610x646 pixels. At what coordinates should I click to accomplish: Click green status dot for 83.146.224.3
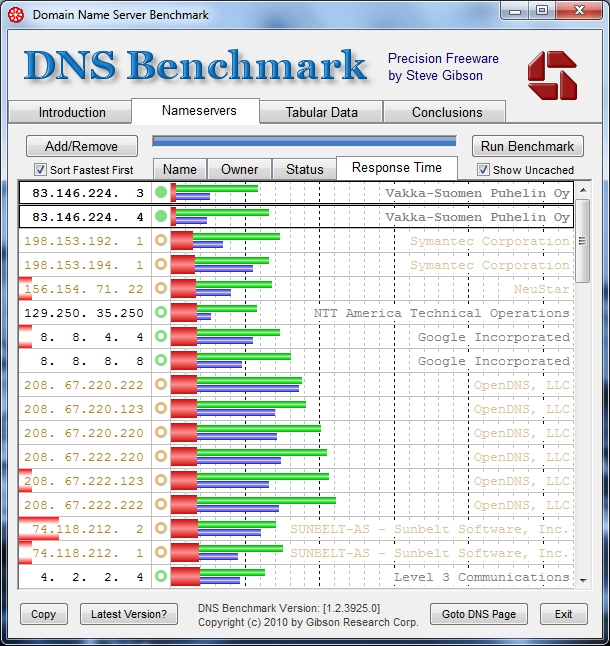(161, 193)
